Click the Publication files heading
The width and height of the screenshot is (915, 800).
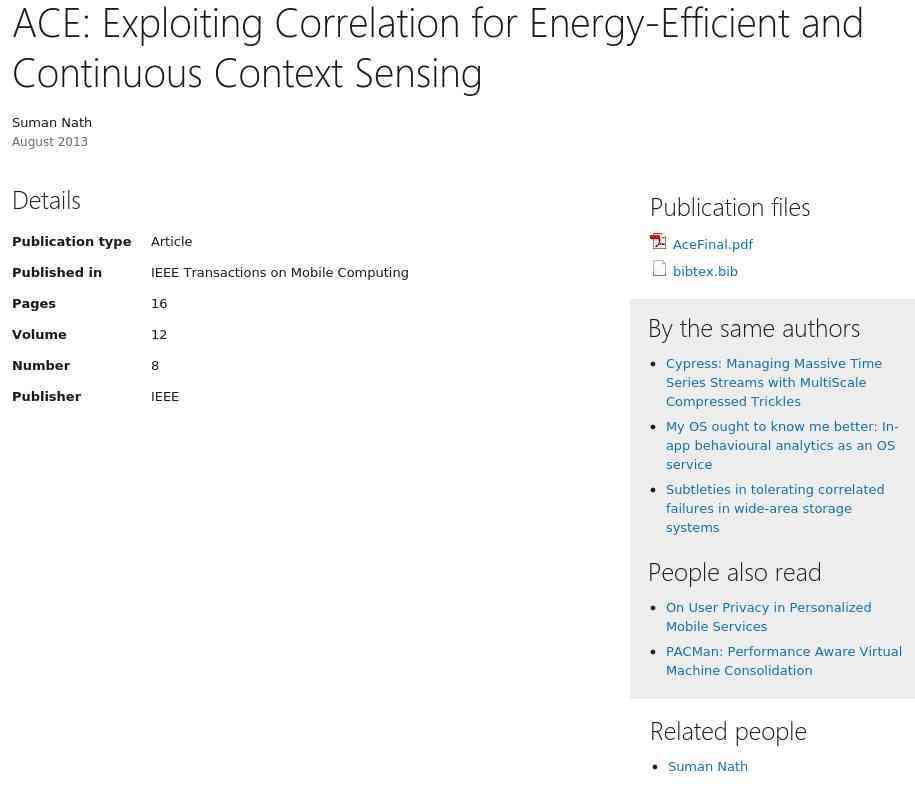point(729,207)
